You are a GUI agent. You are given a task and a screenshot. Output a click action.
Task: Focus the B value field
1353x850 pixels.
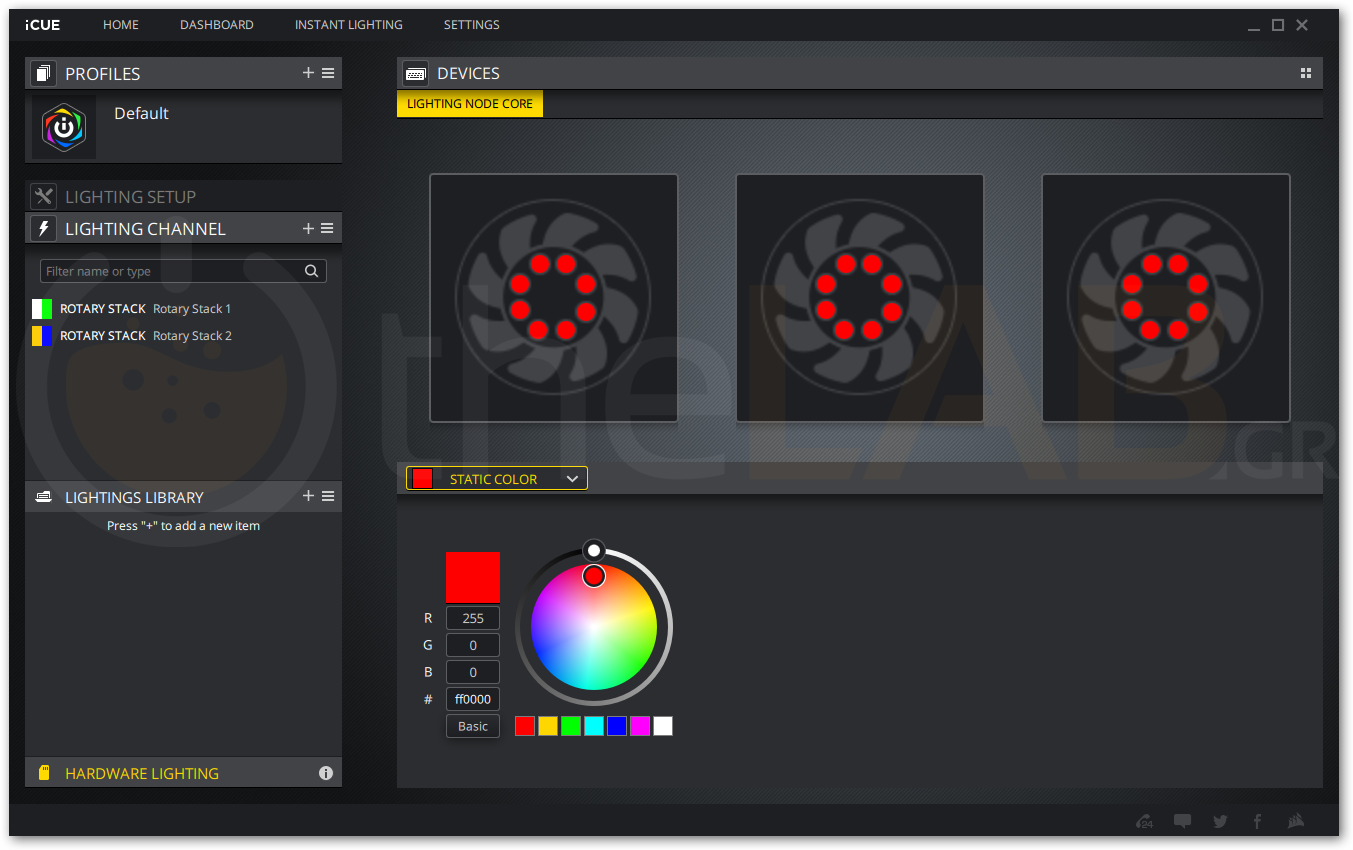(473, 672)
